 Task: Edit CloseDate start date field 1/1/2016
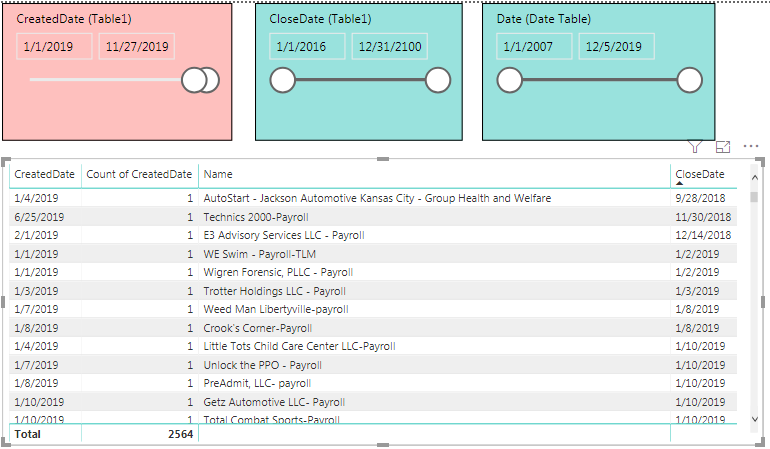(x=307, y=47)
